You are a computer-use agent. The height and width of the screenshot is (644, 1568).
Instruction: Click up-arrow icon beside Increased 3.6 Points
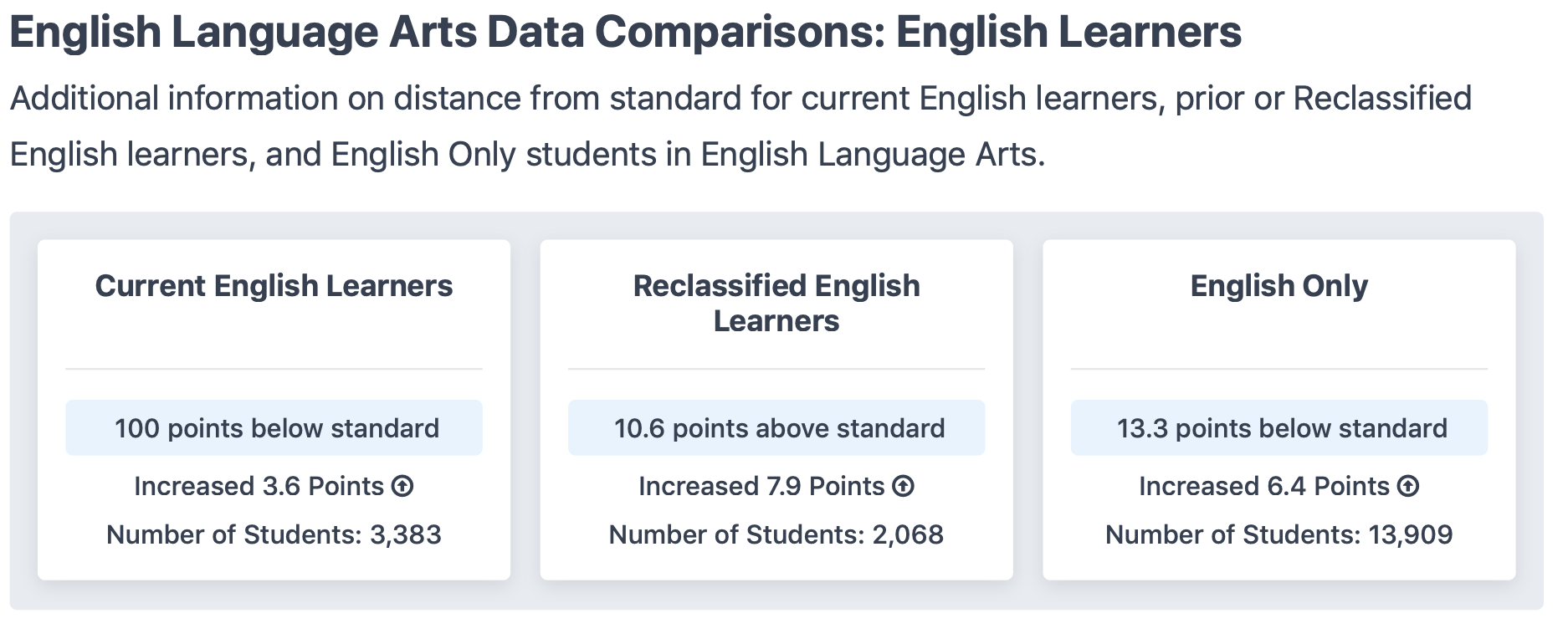[402, 486]
